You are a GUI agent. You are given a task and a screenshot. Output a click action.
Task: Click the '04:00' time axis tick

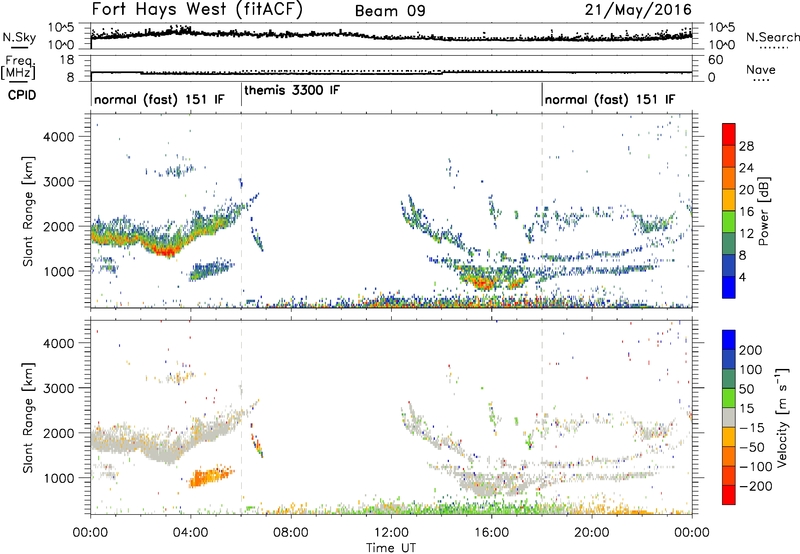tap(190, 533)
